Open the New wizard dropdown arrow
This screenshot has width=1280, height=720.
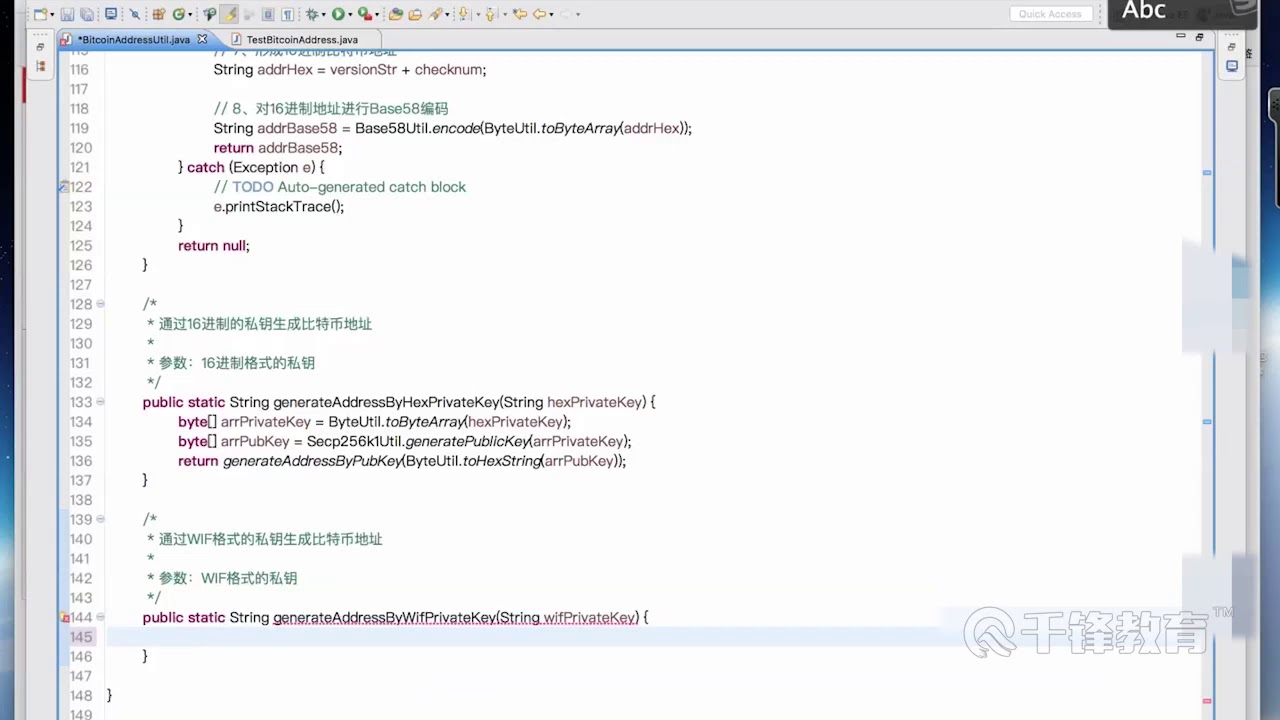52,15
